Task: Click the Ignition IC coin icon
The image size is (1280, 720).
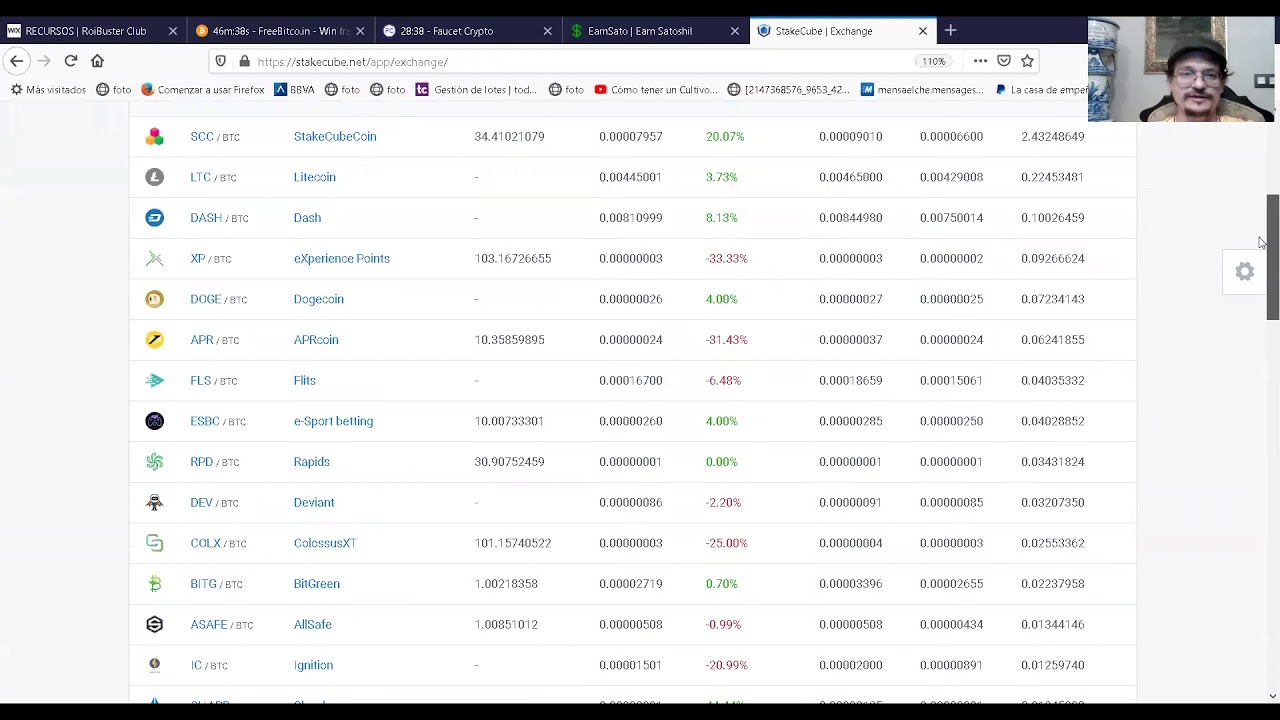Action: tap(154, 665)
